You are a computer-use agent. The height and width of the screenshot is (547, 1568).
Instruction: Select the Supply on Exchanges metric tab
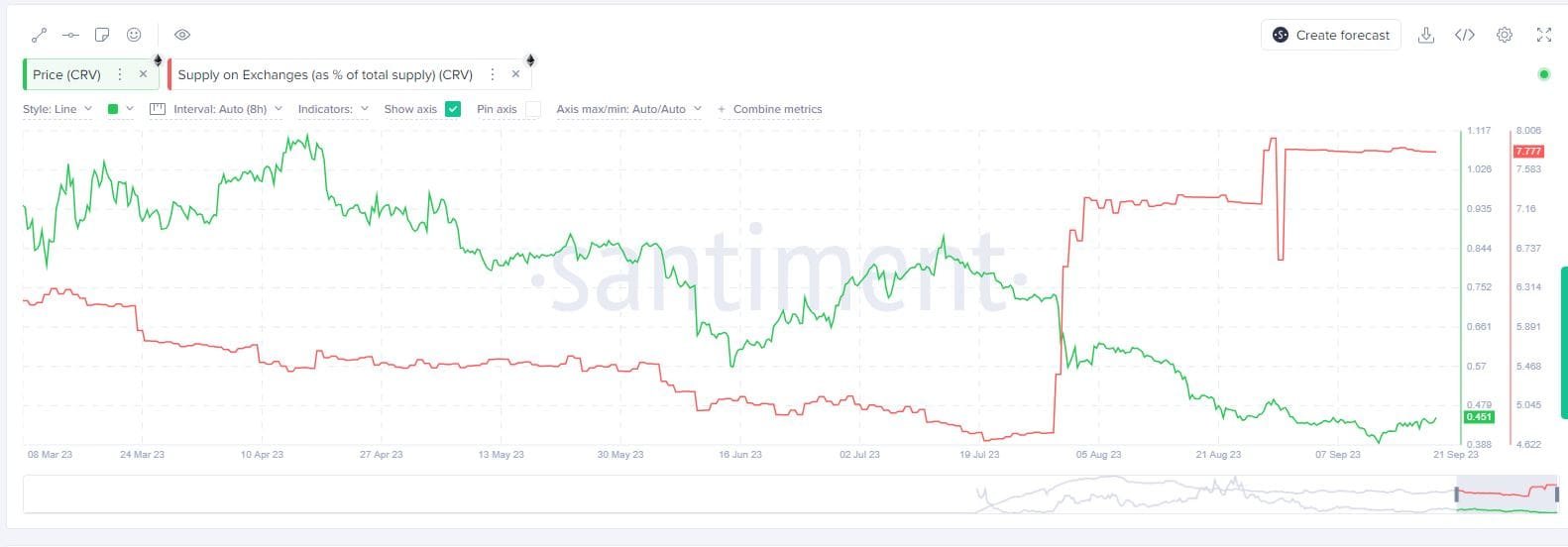pos(325,74)
